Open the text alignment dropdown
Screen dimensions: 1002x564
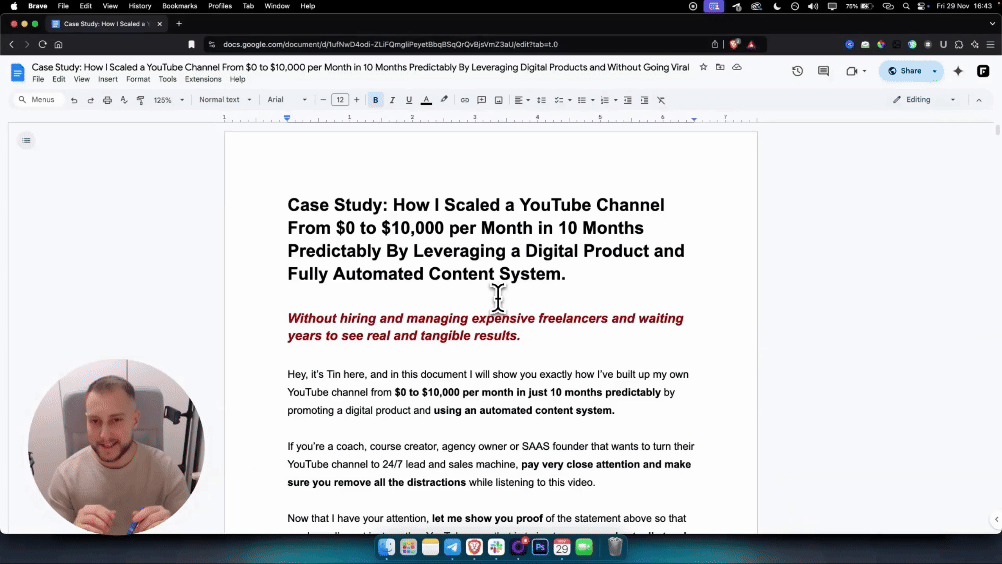tap(522, 100)
